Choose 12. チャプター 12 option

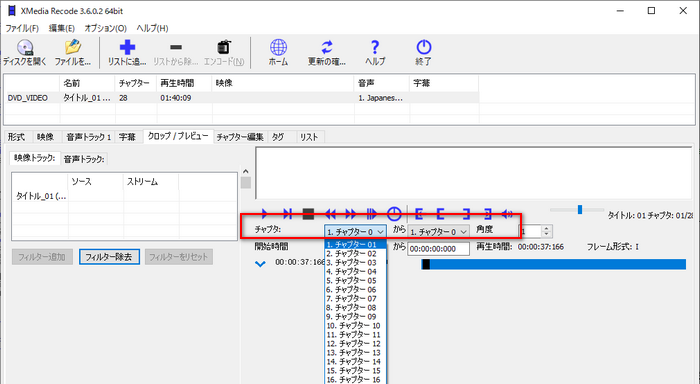point(355,343)
